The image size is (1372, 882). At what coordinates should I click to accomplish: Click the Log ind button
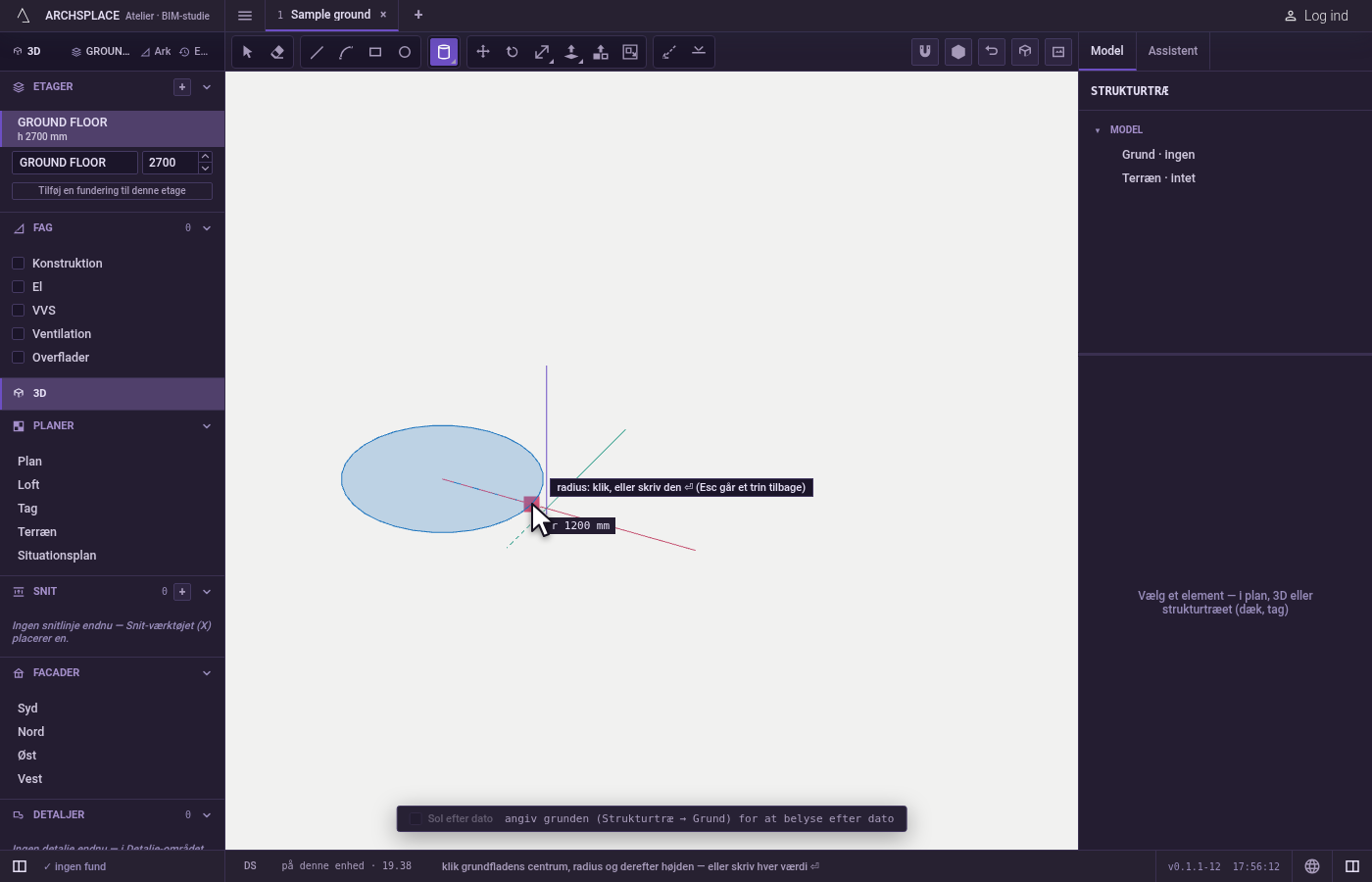[x=1317, y=16]
